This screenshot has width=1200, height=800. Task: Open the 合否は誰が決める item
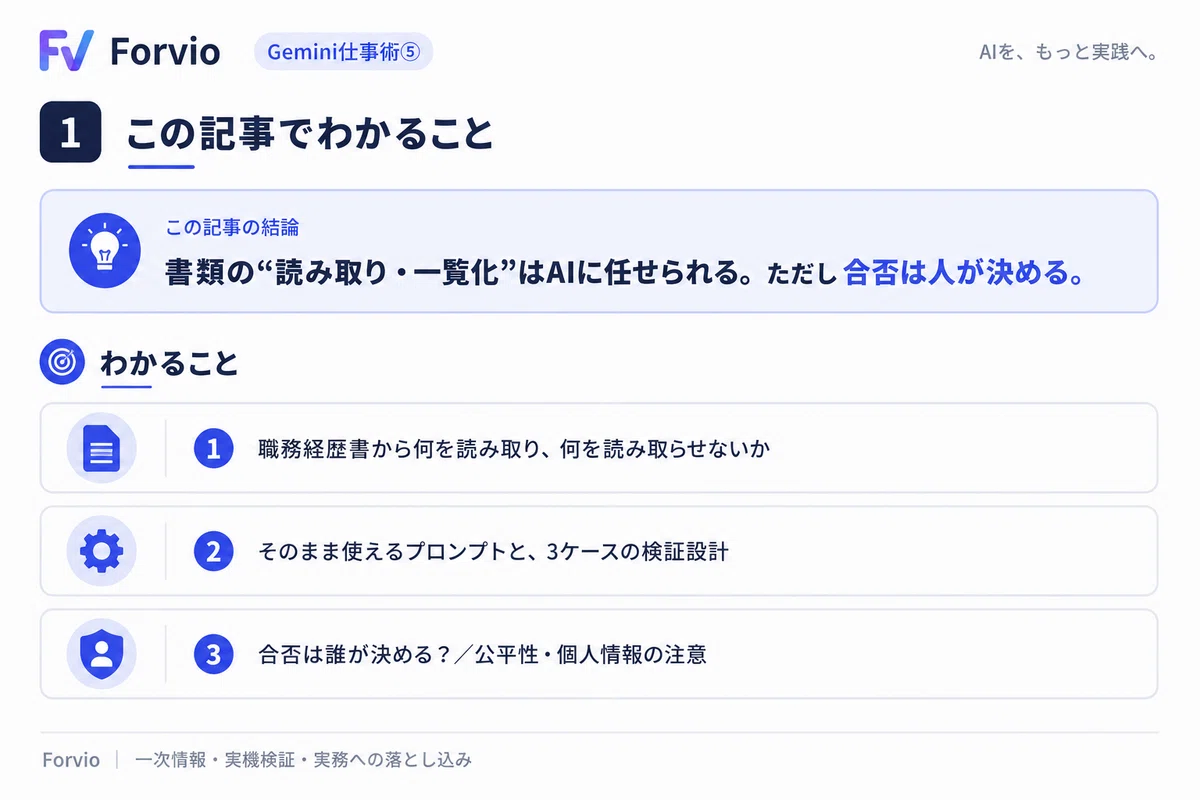pyautogui.click(x=599, y=654)
